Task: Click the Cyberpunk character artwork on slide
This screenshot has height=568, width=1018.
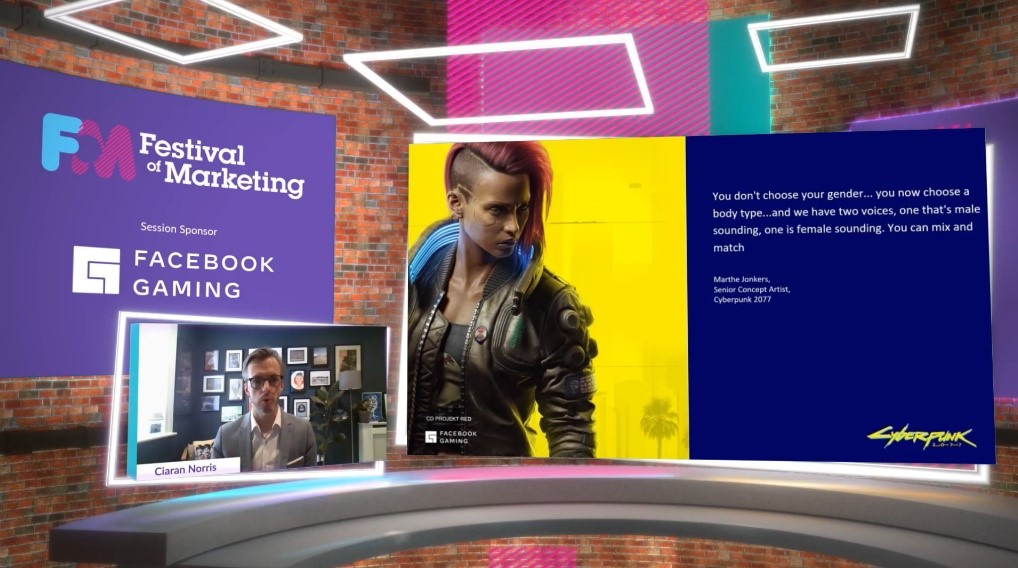Action: 547,299
